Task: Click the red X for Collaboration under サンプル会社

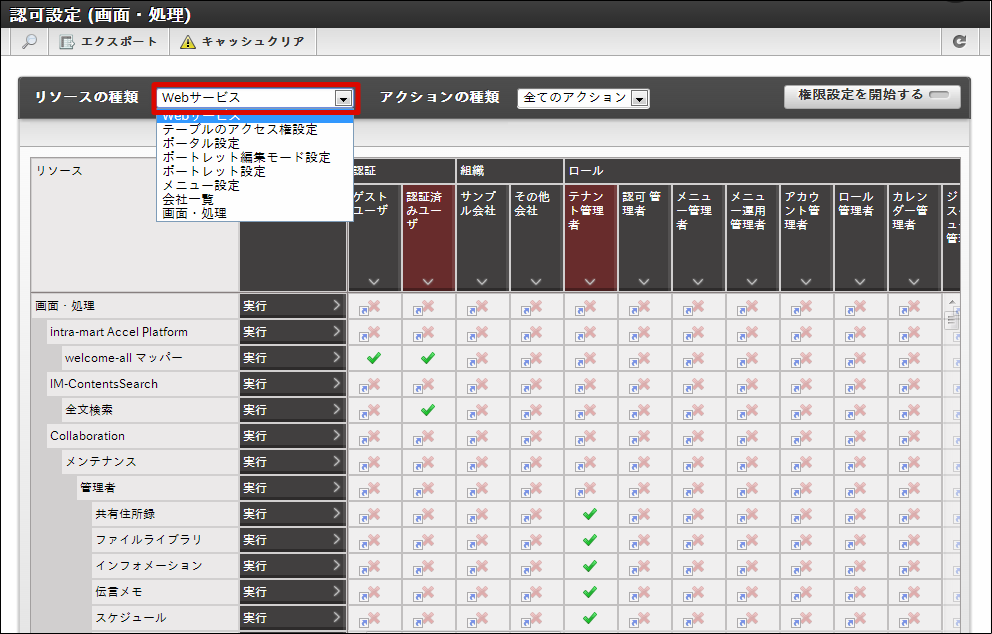Action: [482, 436]
